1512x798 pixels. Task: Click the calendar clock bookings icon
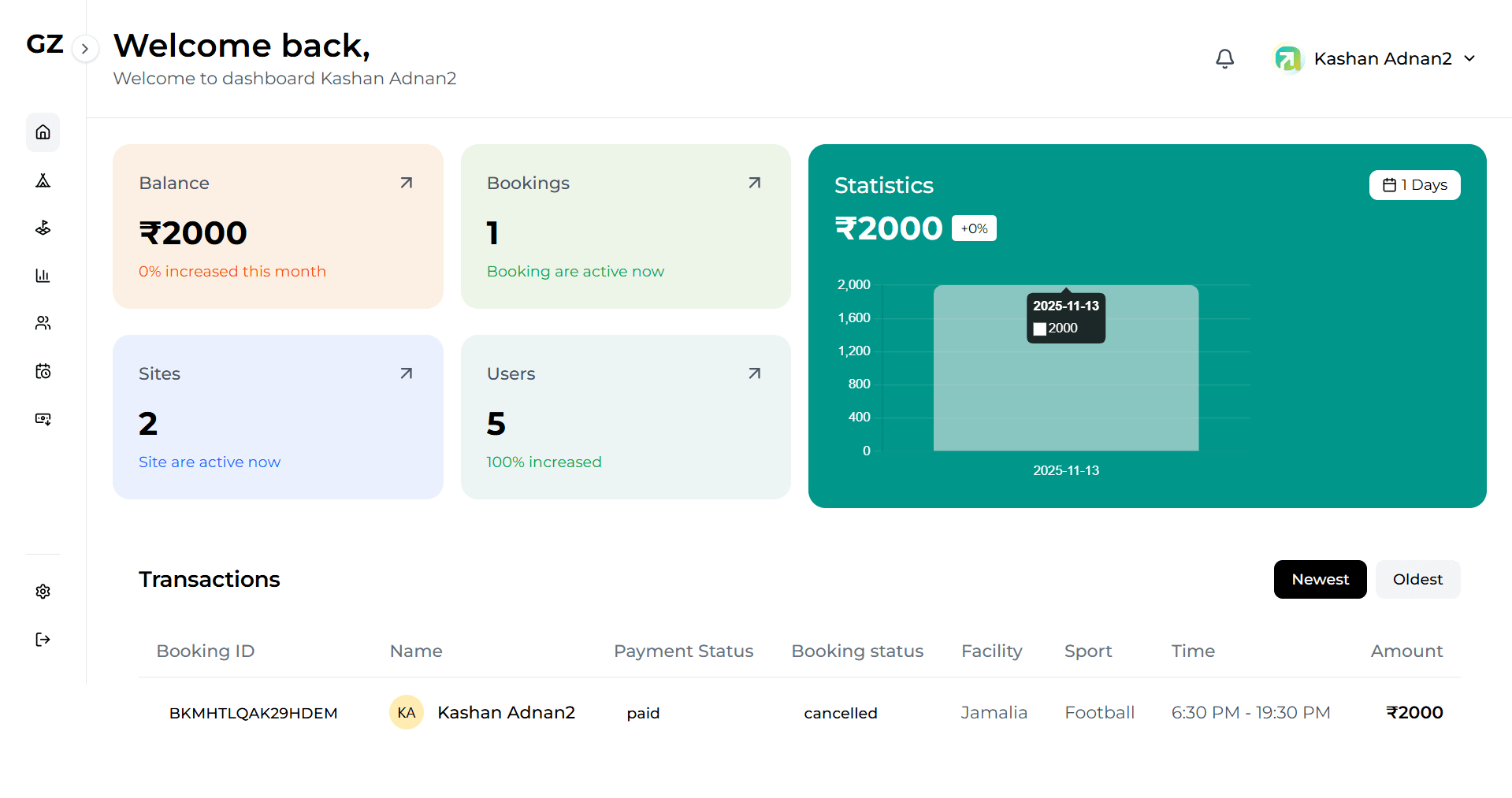pos(43,371)
